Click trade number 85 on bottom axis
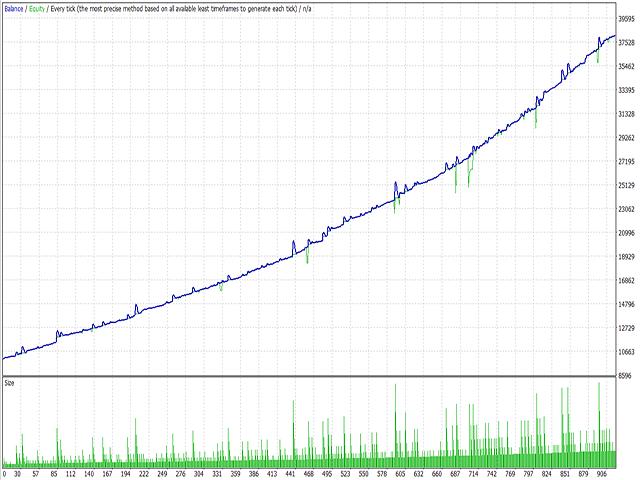The image size is (640, 480). (54, 474)
